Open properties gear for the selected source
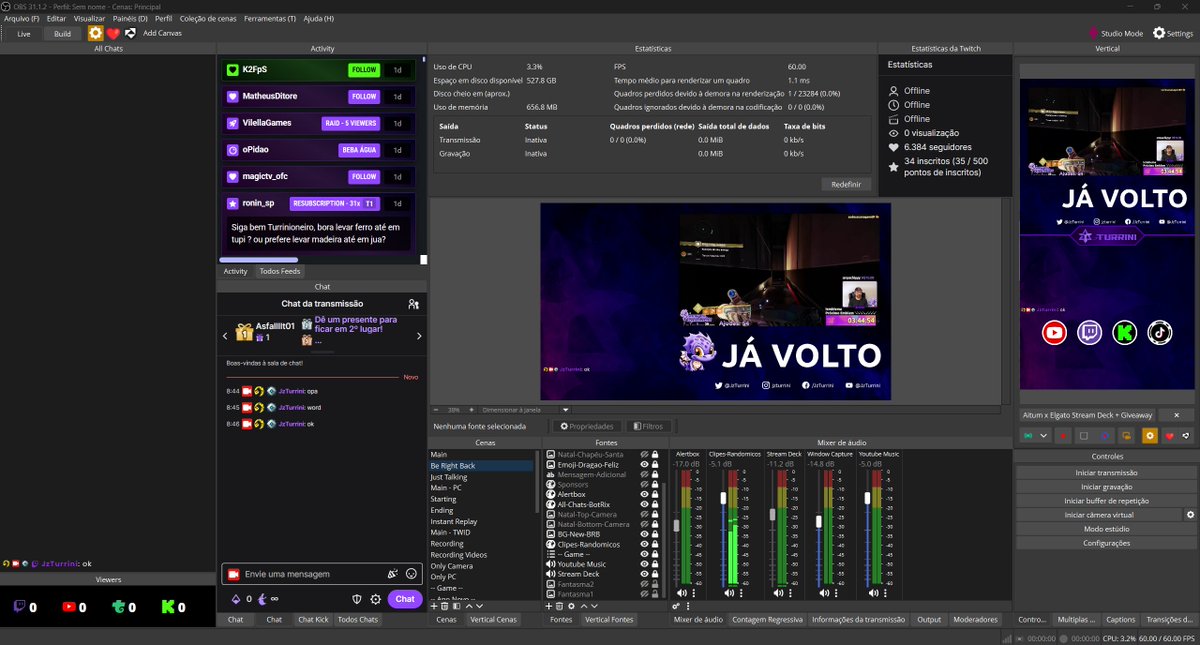Image resolution: width=1200 pixels, height=645 pixels. [572, 605]
